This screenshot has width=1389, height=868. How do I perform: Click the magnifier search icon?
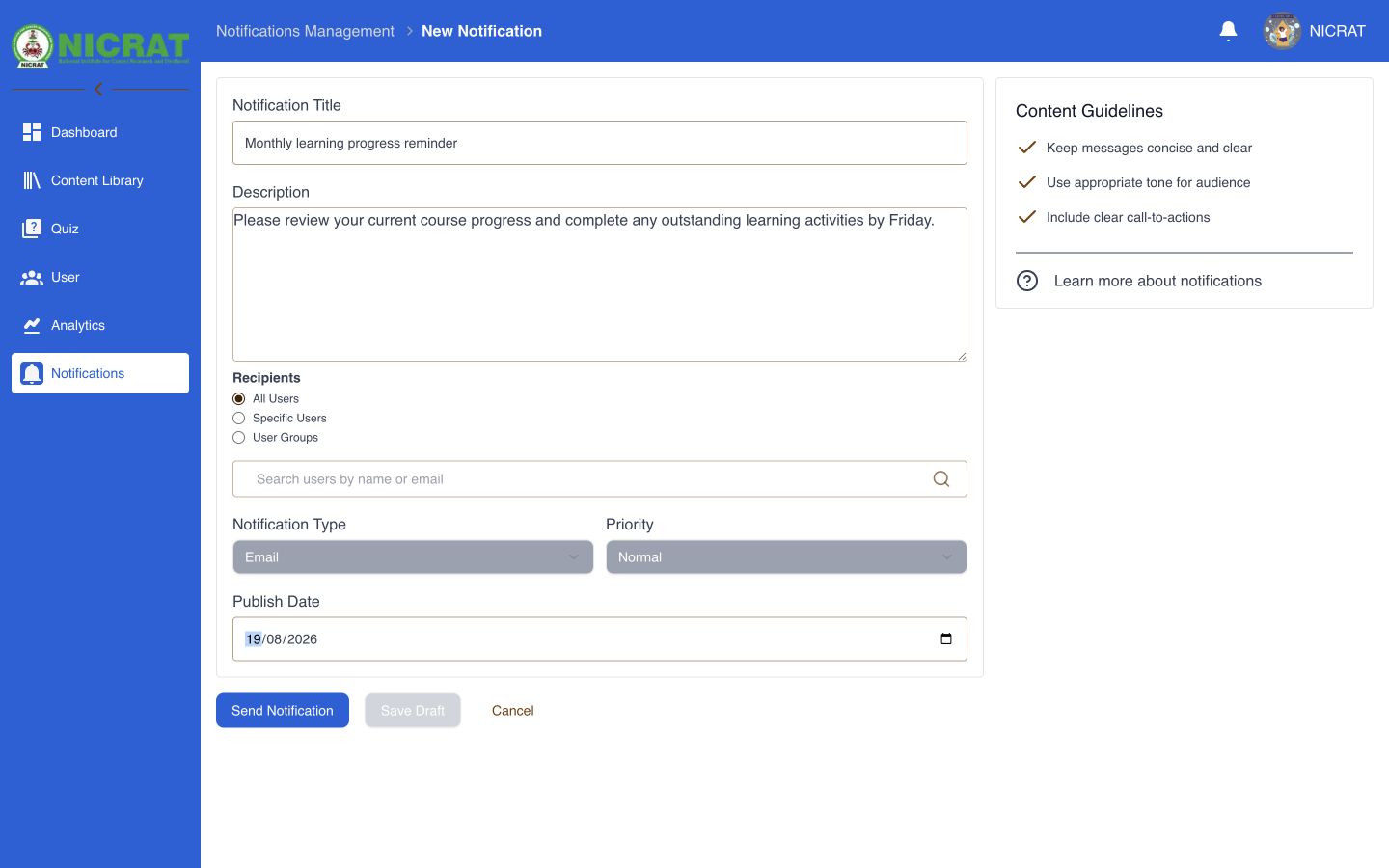pyautogui.click(x=941, y=479)
